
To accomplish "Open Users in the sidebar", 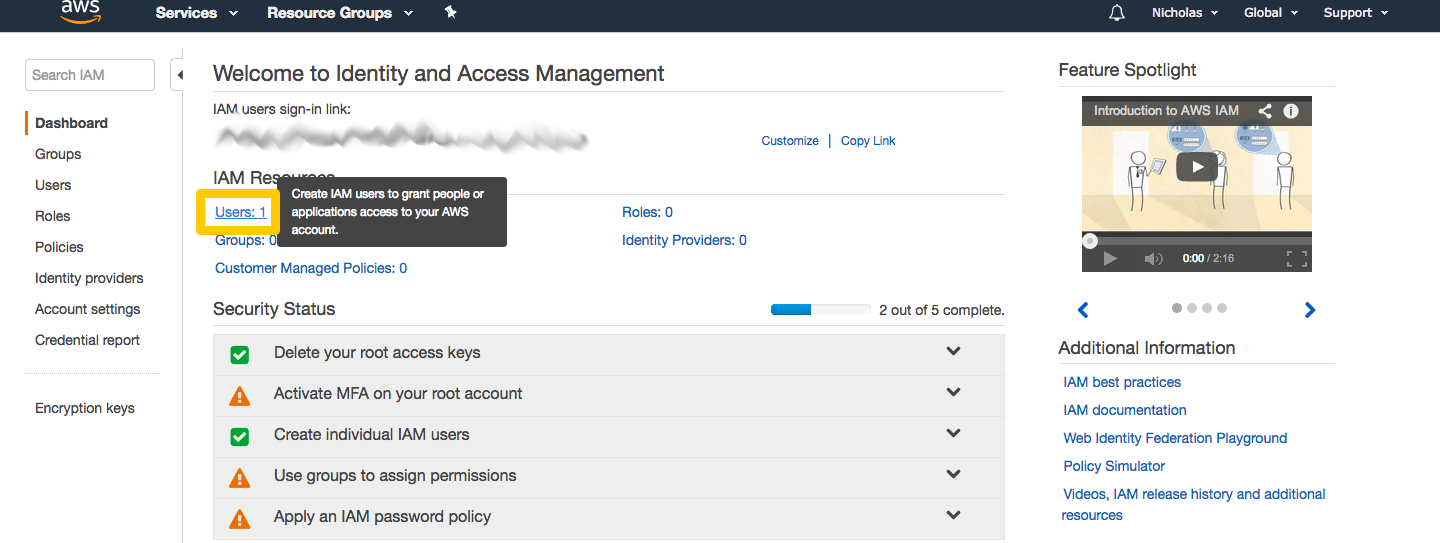I will (x=53, y=185).
